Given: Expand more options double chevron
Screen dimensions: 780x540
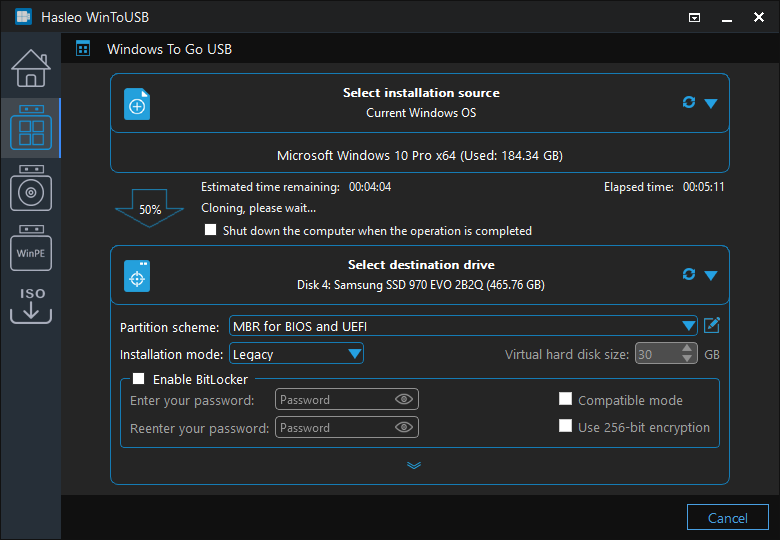Looking at the screenshot, I should (x=414, y=465).
